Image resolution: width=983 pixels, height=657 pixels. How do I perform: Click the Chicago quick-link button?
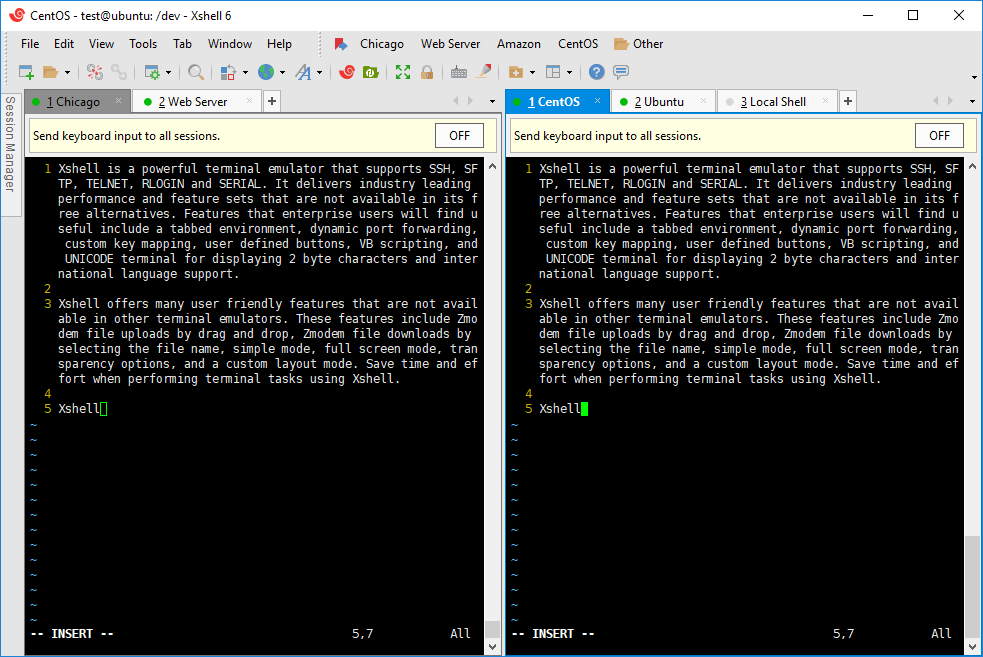point(382,44)
